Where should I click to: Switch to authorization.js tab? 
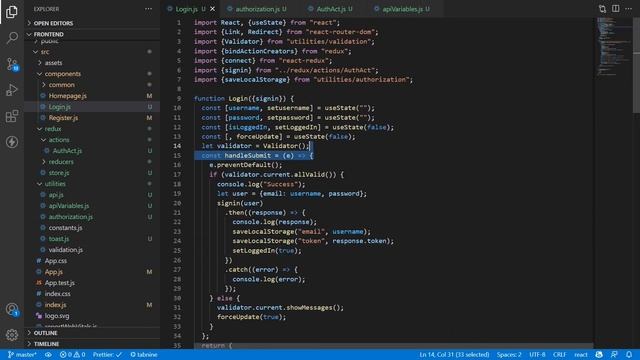(x=257, y=9)
